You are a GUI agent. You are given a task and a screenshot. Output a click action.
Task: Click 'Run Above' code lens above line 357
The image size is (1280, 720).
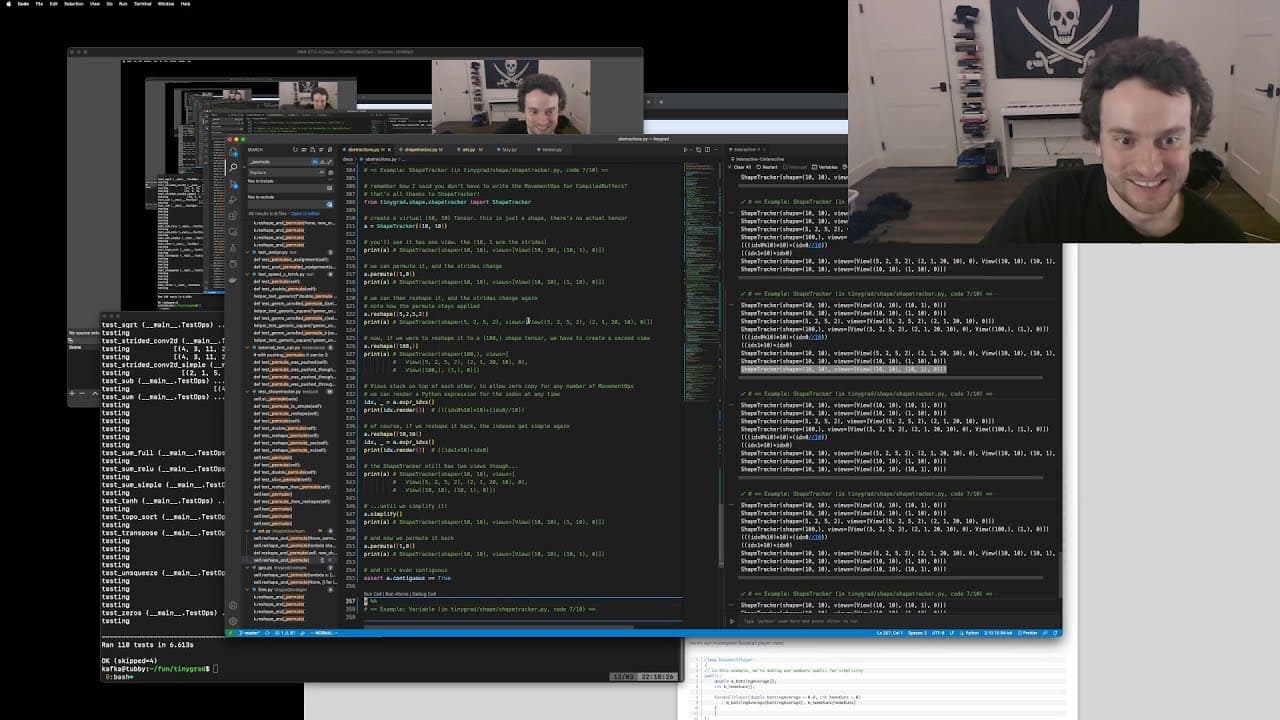coord(398,594)
